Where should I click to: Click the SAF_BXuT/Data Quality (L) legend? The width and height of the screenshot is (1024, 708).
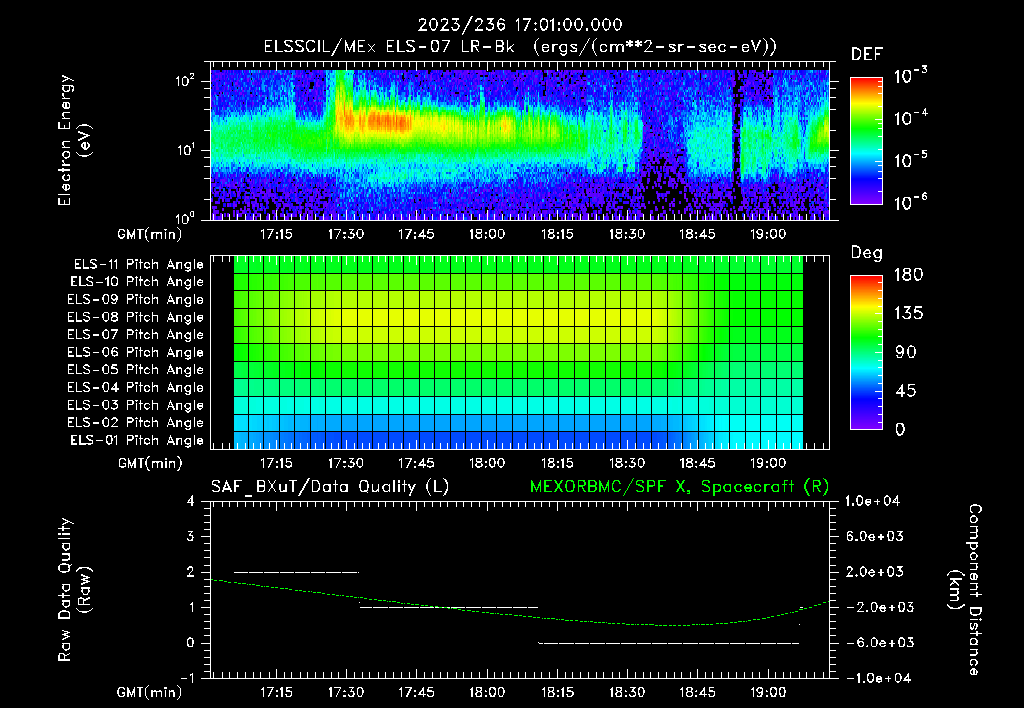coord(330,487)
